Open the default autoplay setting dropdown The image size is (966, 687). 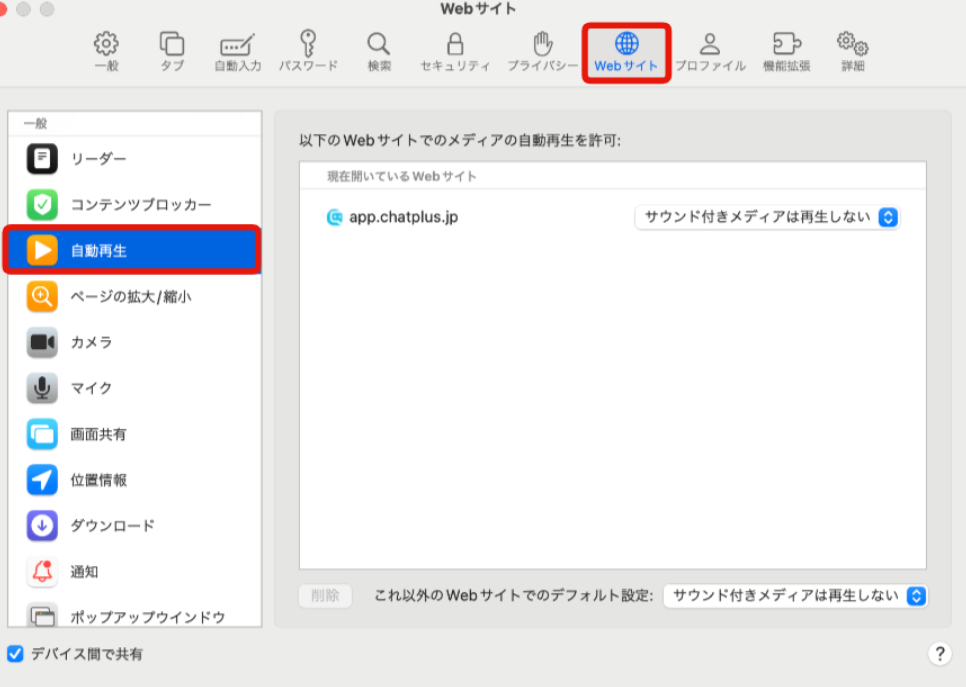pos(795,596)
